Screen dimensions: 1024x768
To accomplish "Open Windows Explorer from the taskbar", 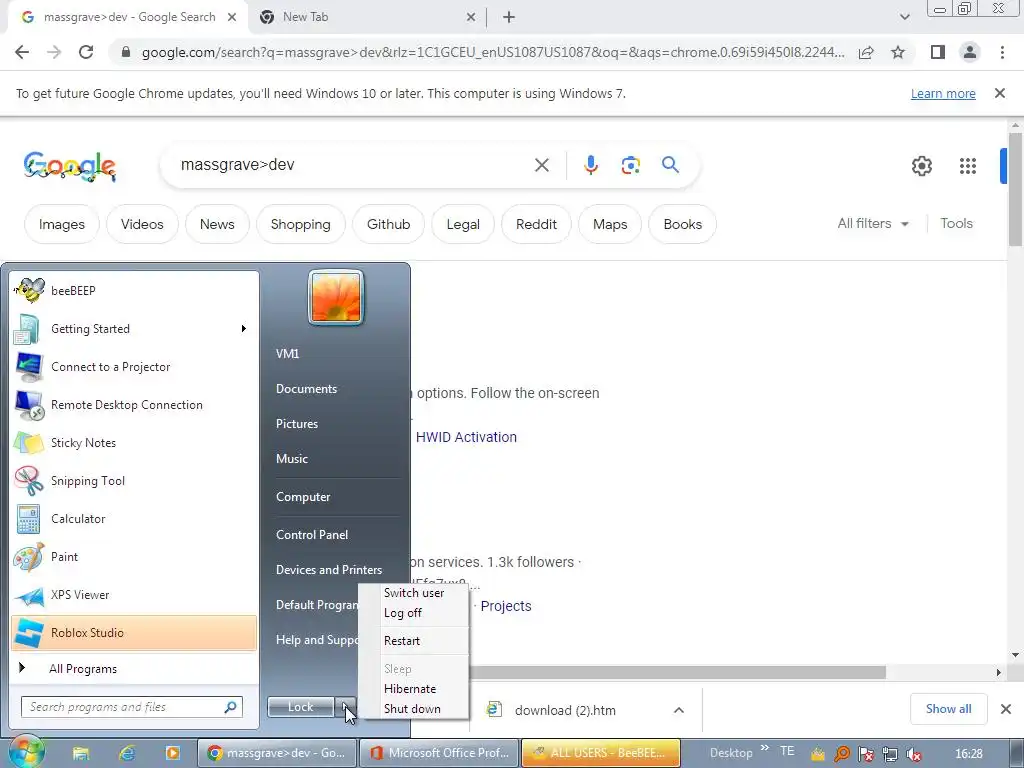I will [81, 753].
